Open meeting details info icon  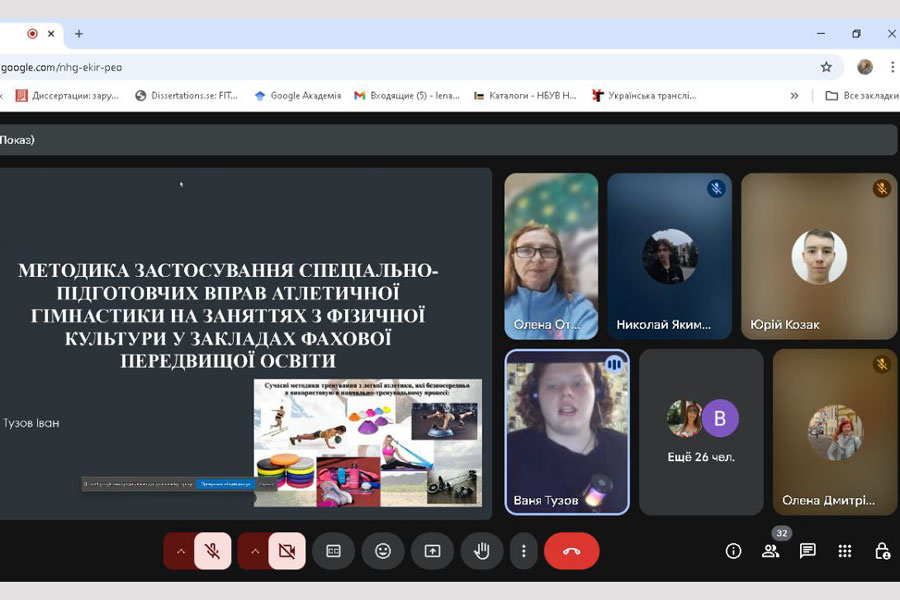[733, 551]
